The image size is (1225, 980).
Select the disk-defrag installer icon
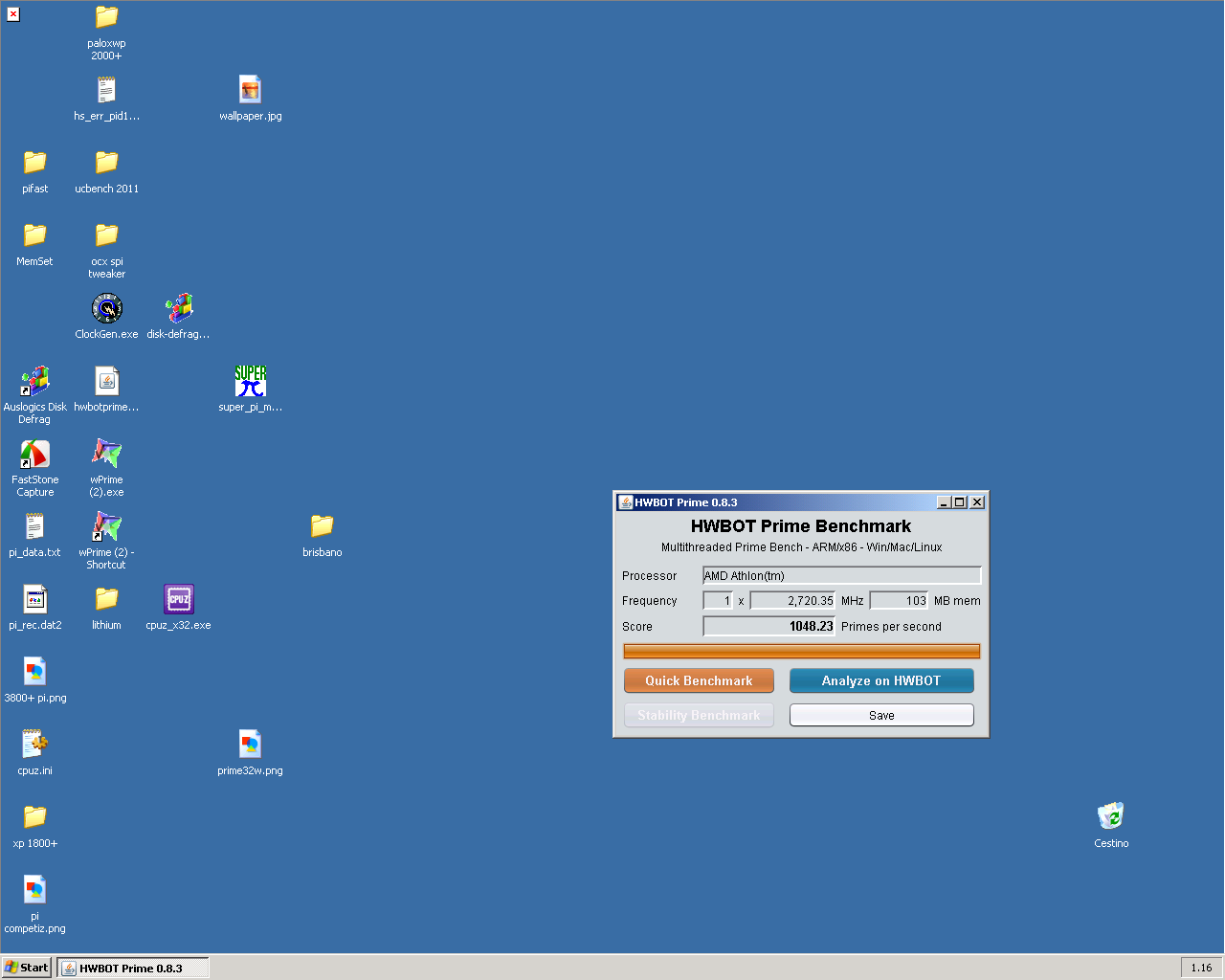pyautogui.click(x=179, y=308)
